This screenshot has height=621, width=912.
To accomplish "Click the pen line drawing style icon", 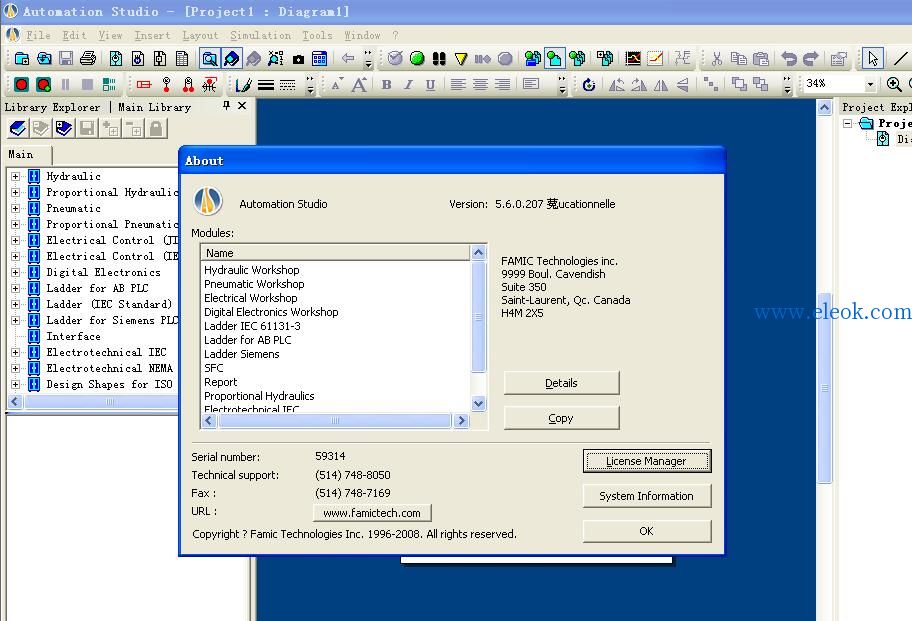I will pyautogui.click(x=243, y=85).
